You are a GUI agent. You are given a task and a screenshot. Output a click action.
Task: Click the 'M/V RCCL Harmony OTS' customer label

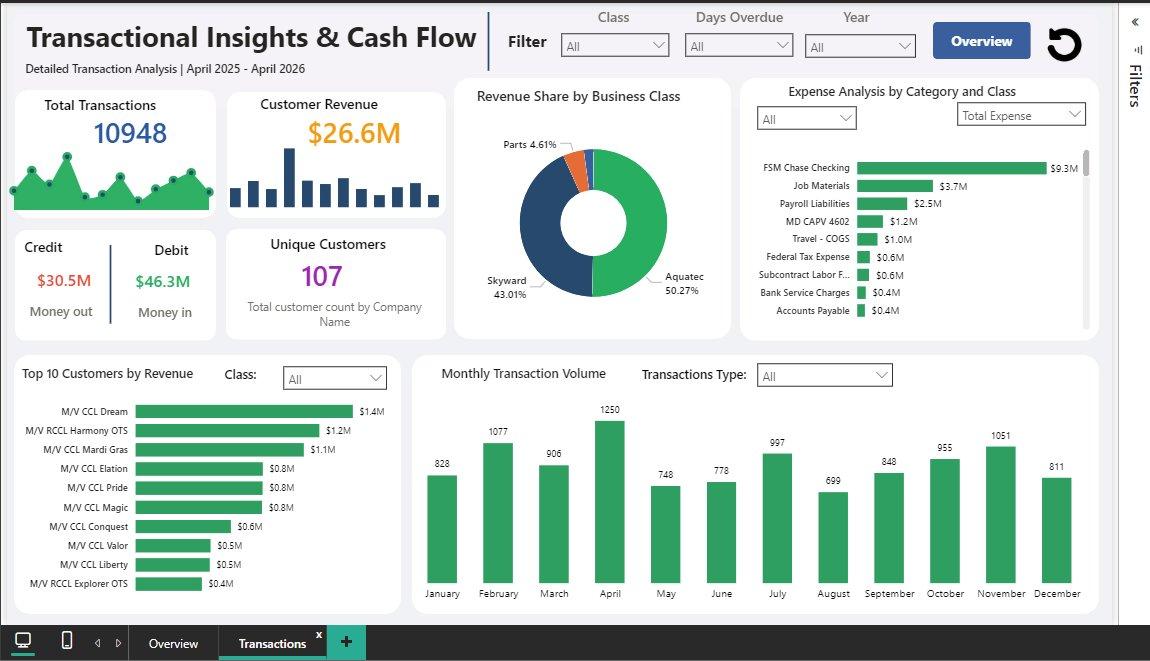(x=76, y=431)
